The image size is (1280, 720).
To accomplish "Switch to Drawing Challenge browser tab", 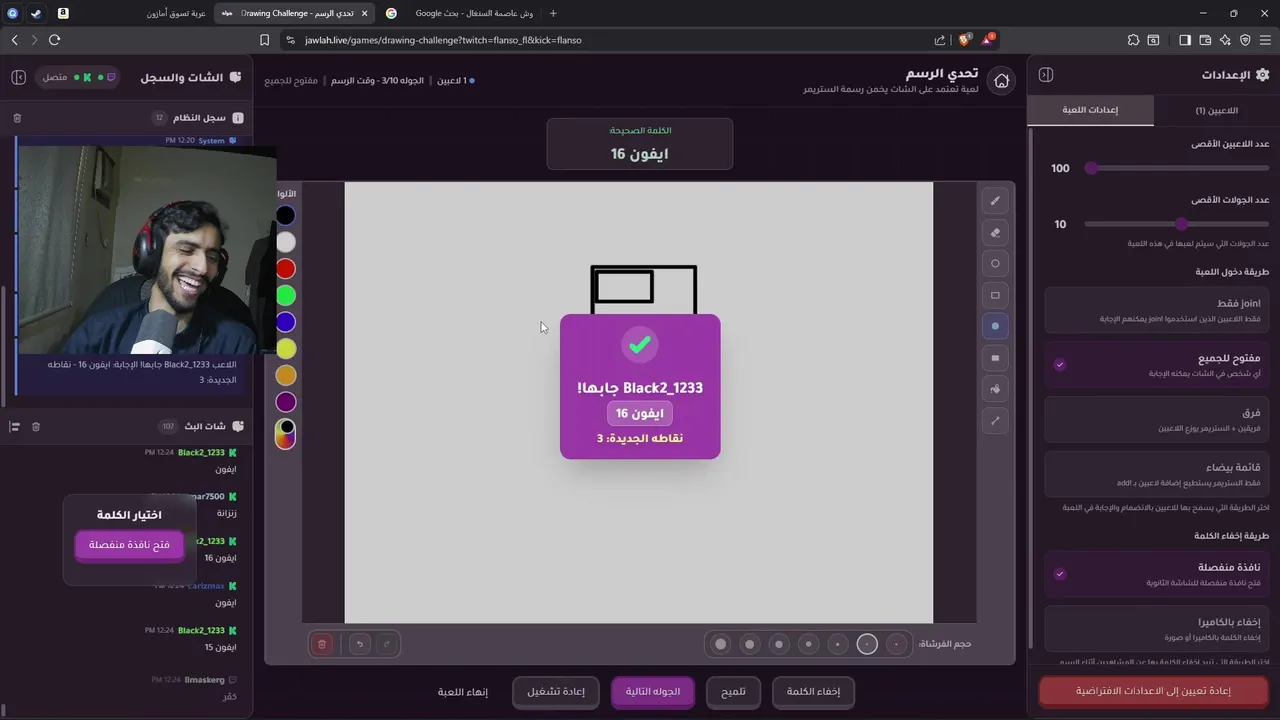I will (295, 13).
